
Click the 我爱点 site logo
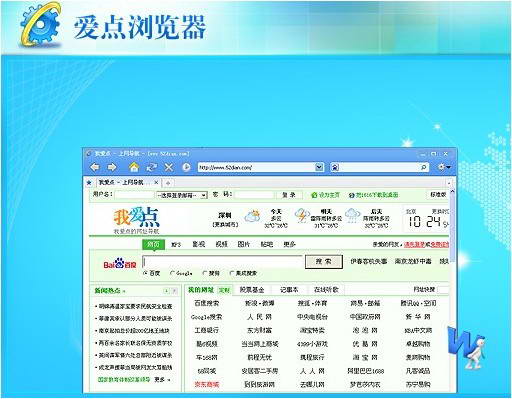tap(137, 219)
